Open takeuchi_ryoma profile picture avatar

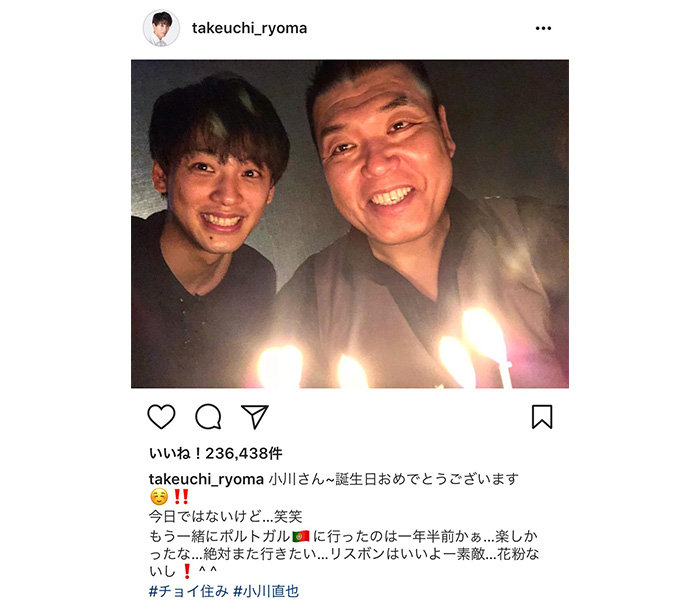161,28
